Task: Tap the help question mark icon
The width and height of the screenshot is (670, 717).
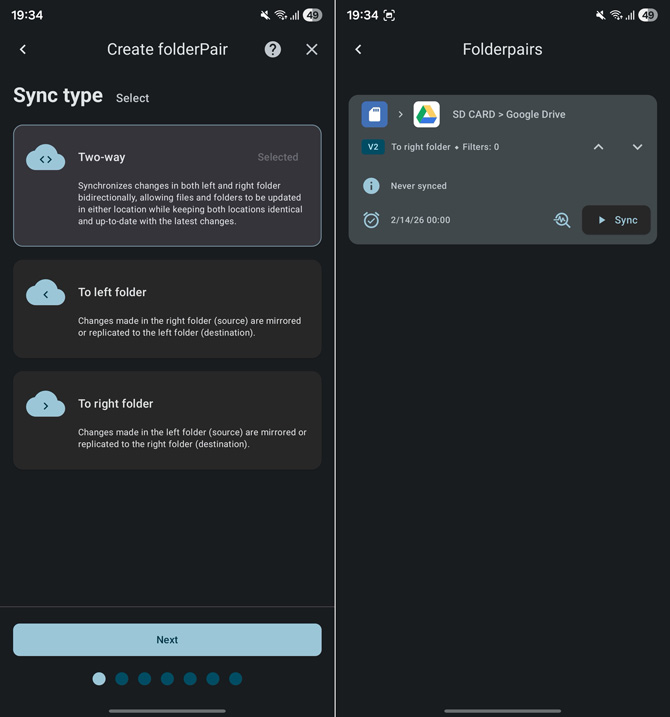Action: point(272,49)
